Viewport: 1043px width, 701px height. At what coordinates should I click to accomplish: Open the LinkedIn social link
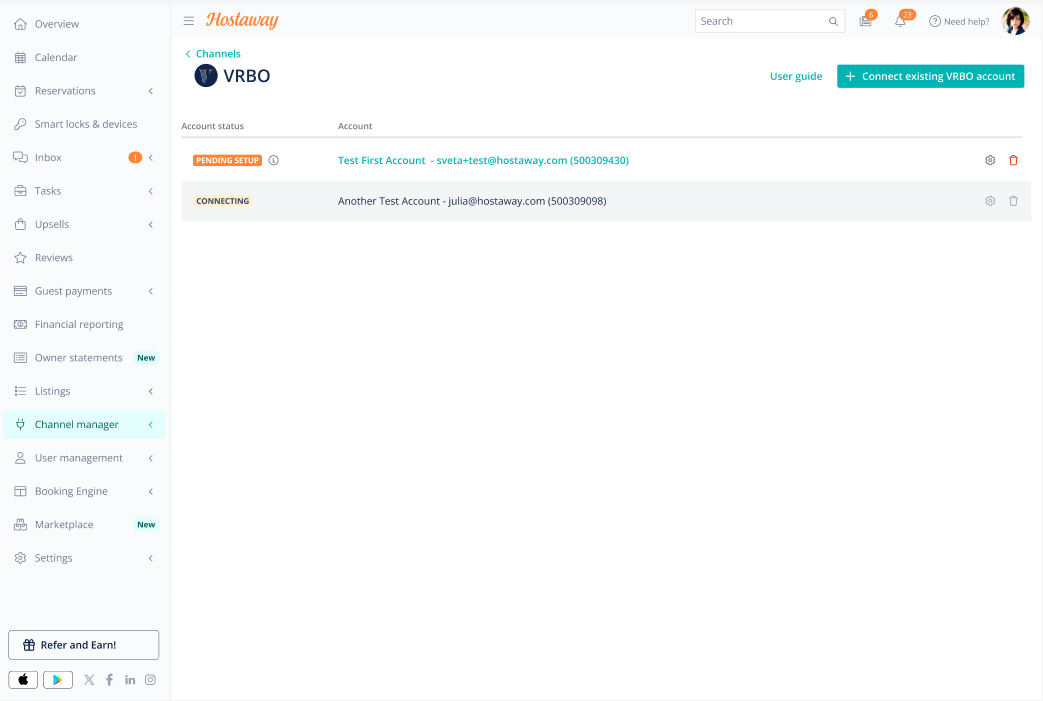tap(130, 680)
